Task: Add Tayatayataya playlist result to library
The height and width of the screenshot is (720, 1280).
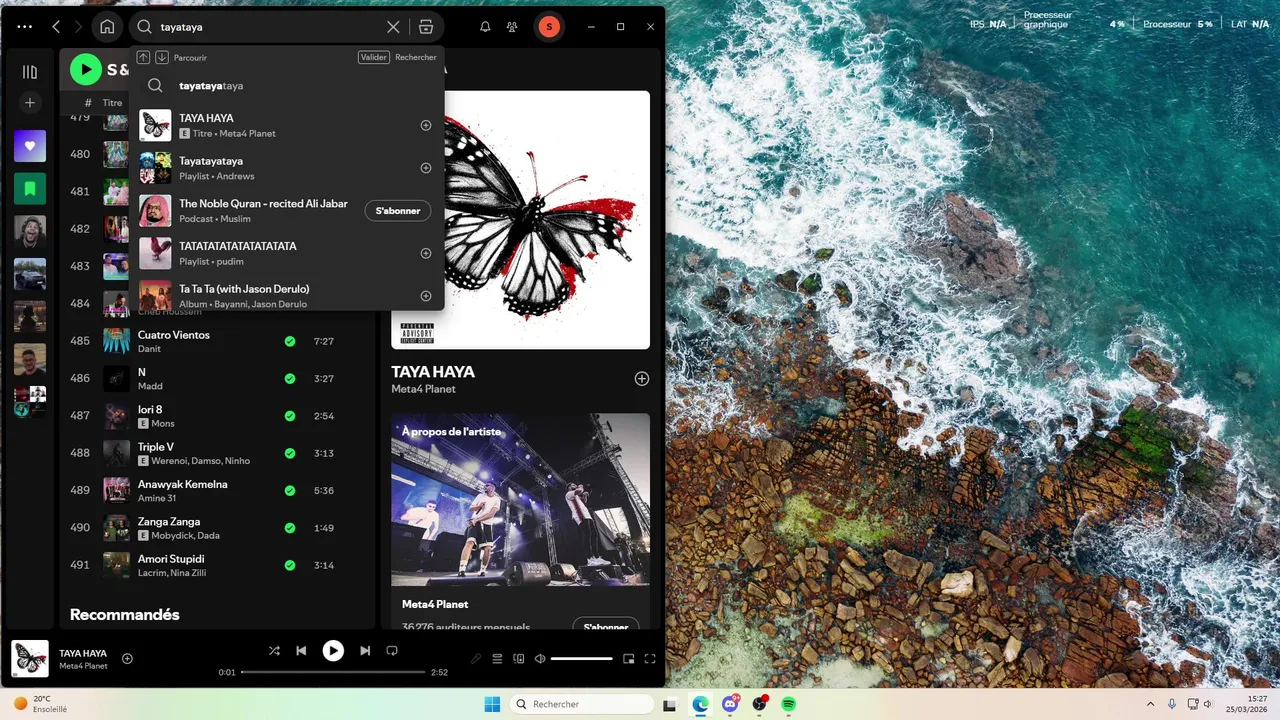Action: [425, 168]
